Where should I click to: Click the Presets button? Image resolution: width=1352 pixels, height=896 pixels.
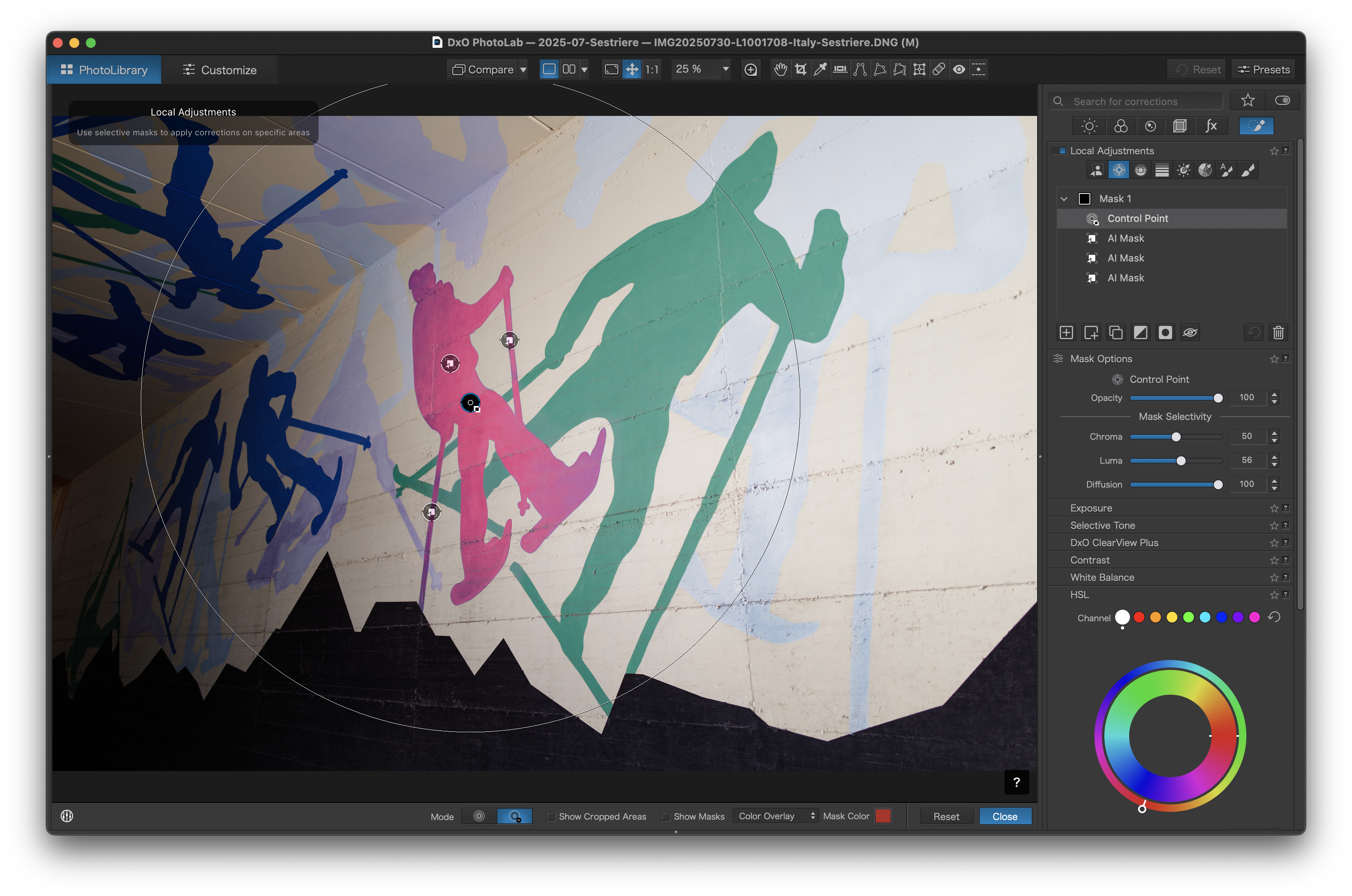pyautogui.click(x=1263, y=70)
